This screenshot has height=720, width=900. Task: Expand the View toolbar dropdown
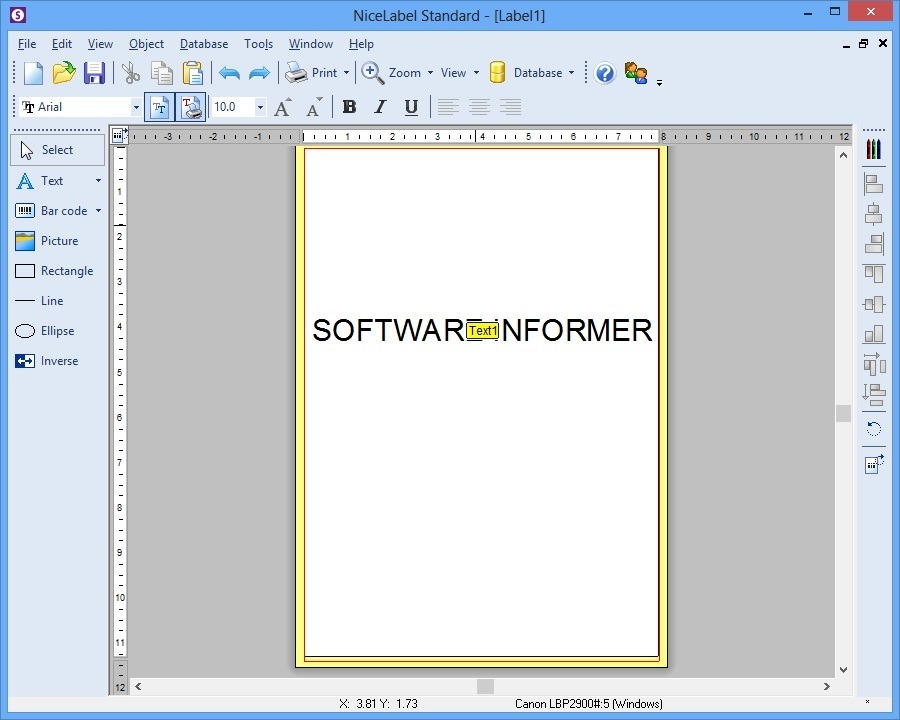(476, 73)
